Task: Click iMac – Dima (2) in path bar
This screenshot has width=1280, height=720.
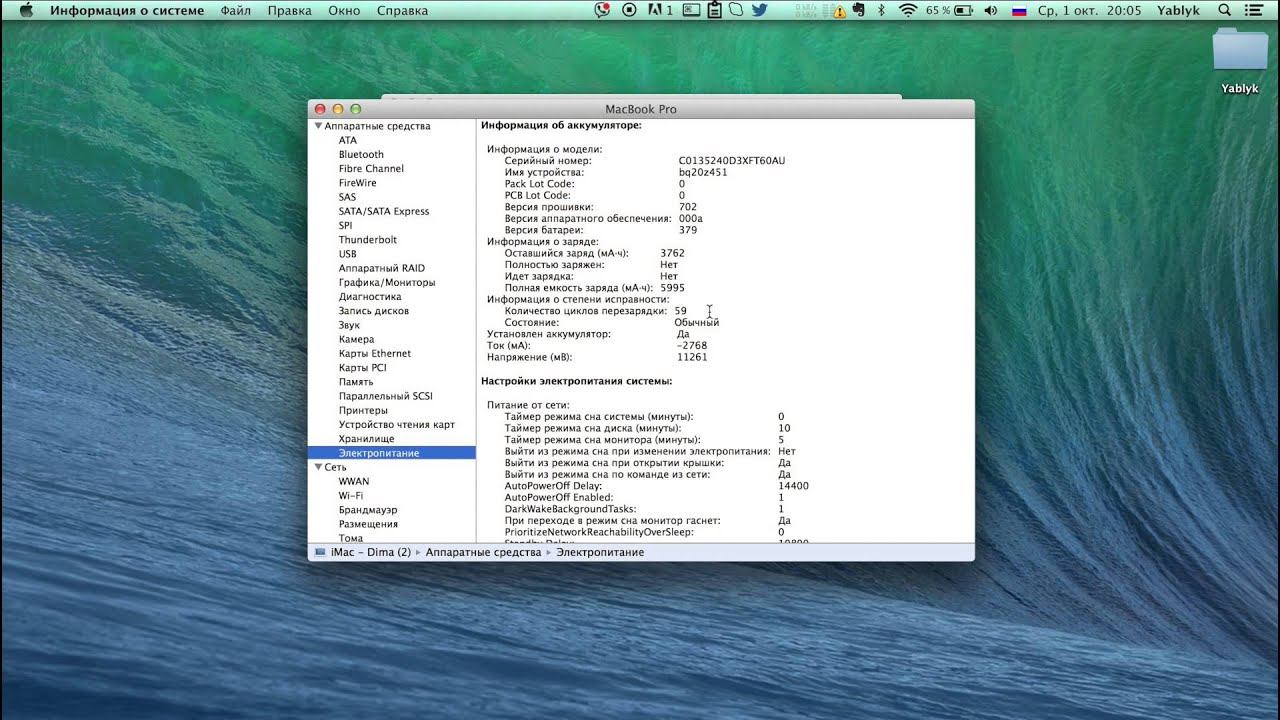Action: point(370,552)
